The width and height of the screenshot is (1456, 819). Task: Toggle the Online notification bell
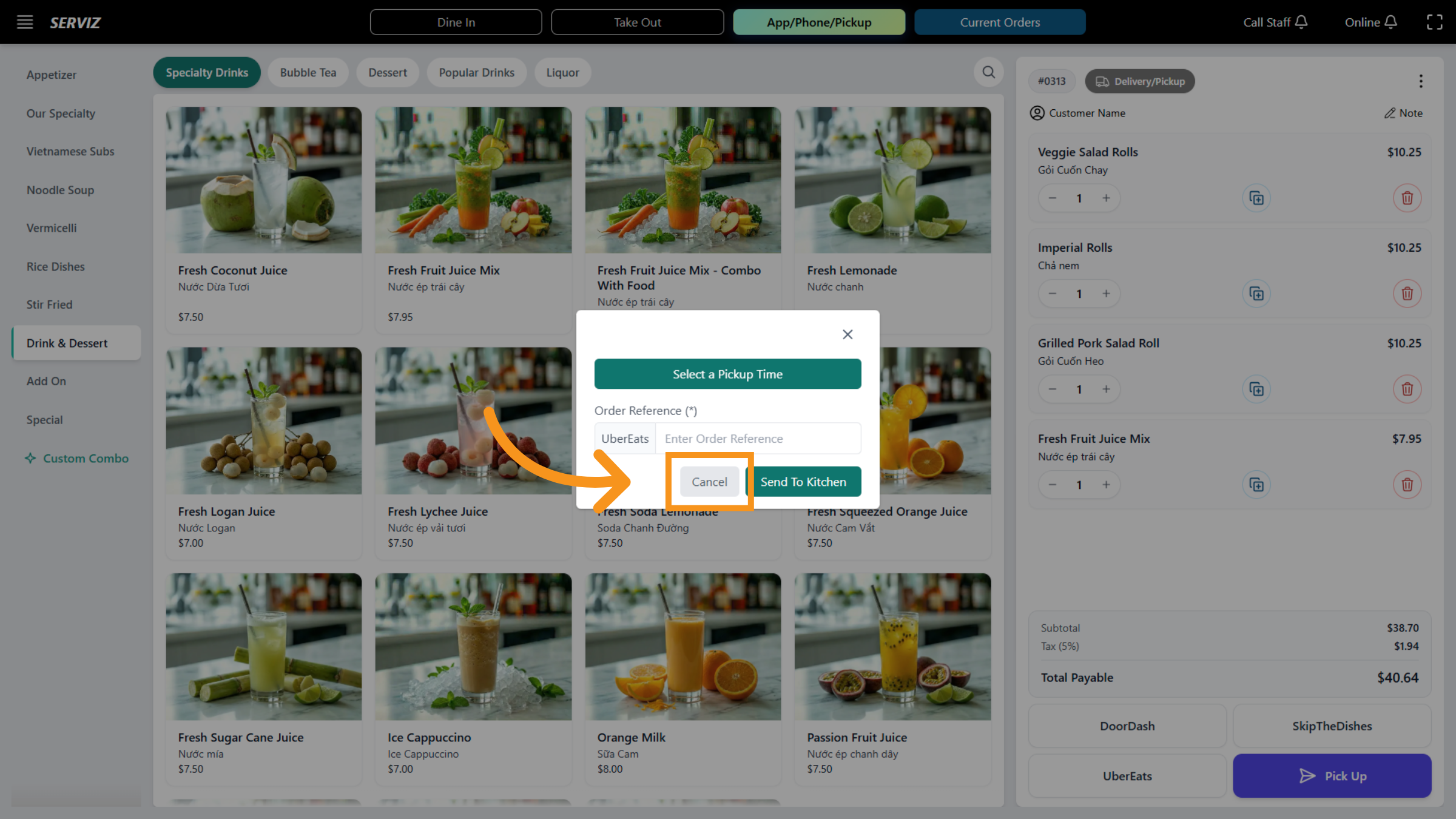(x=1391, y=22)
